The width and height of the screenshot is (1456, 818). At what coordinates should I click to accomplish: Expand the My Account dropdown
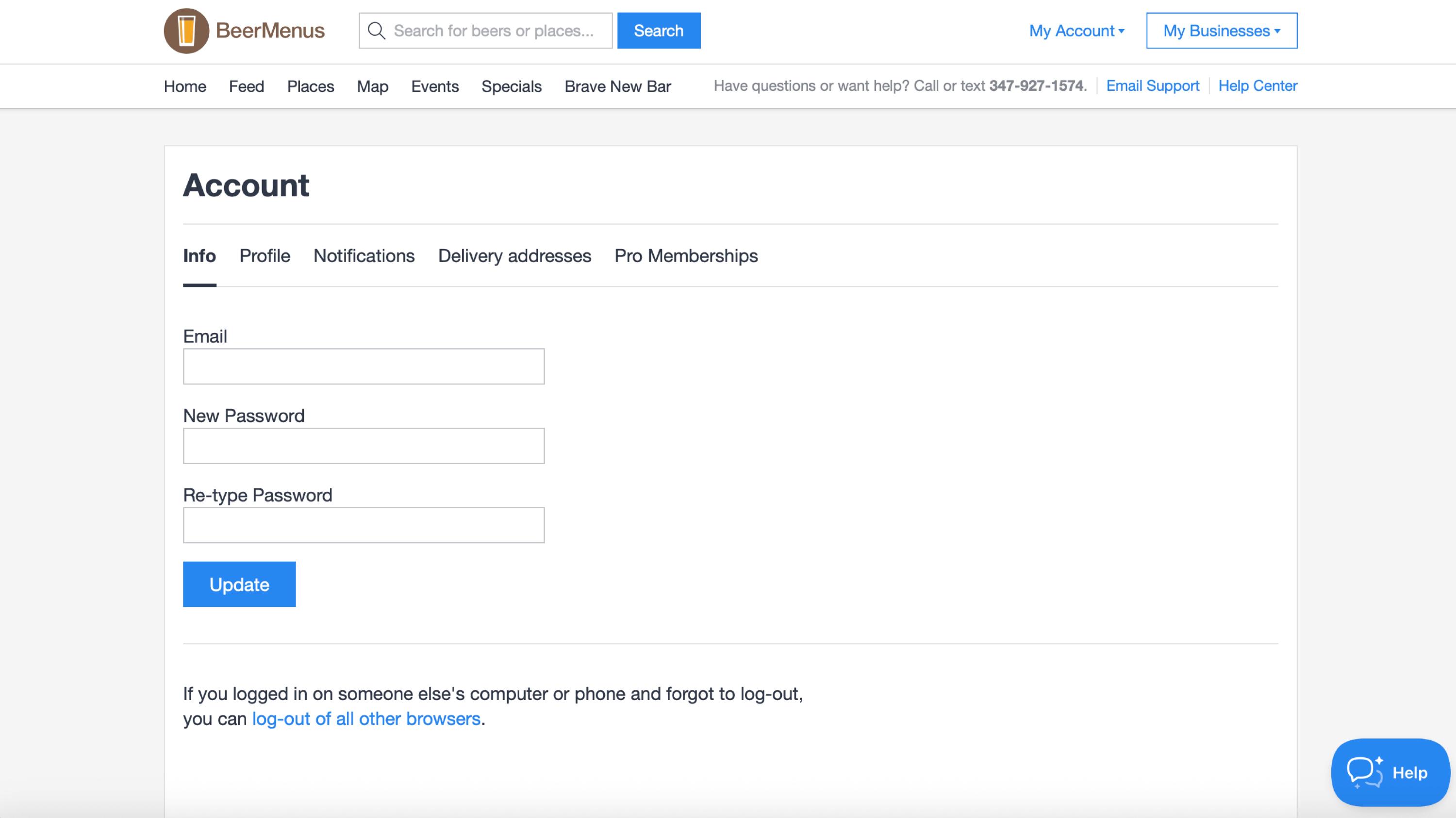[x=1076, y=31]
